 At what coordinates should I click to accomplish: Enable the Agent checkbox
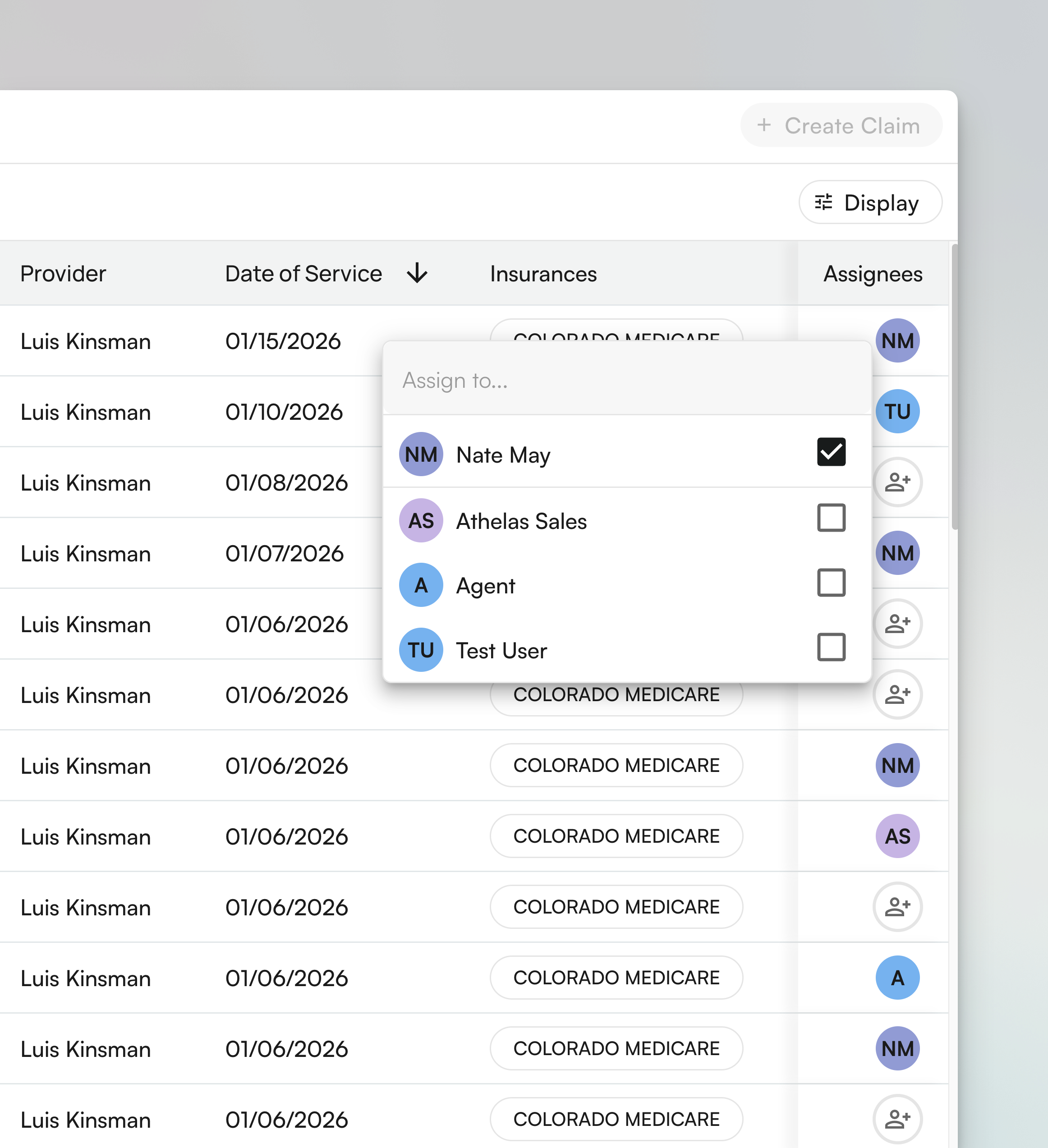click(x=831, y=583)
